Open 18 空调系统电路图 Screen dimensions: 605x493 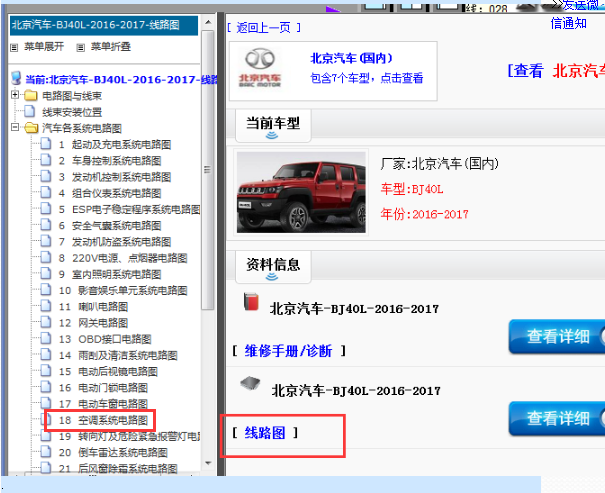(x=103, y=420)
